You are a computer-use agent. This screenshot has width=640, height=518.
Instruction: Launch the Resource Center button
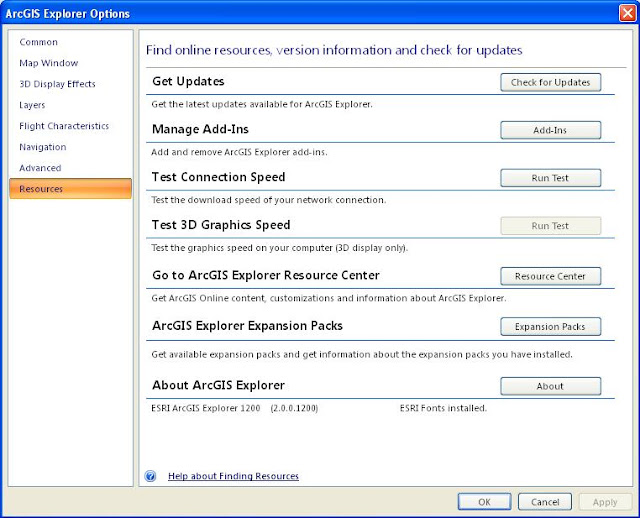point(551,276)
